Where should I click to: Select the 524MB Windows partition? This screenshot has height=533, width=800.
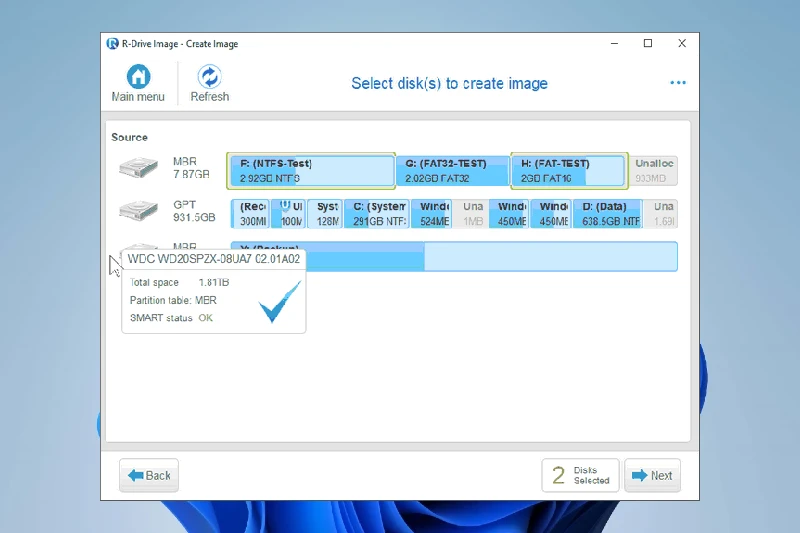432,213
